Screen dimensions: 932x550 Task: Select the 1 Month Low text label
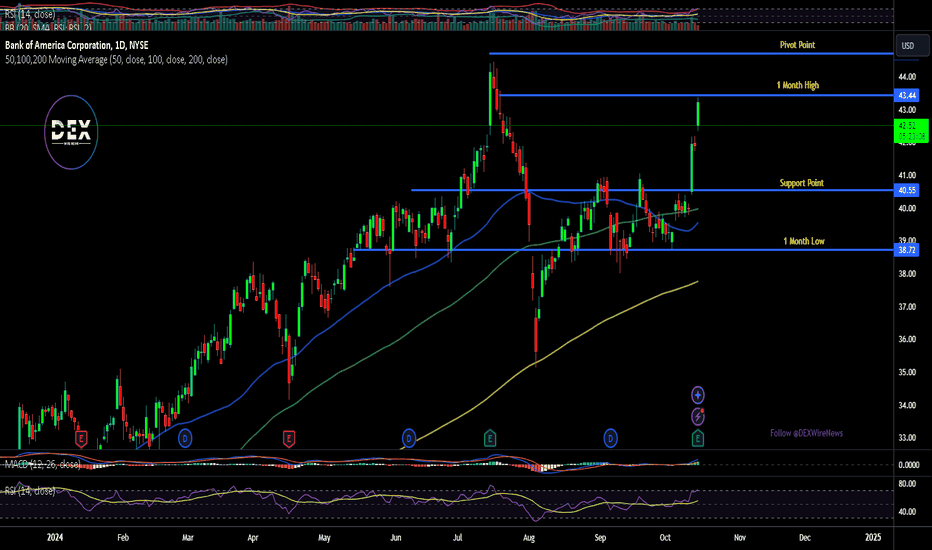804,241
